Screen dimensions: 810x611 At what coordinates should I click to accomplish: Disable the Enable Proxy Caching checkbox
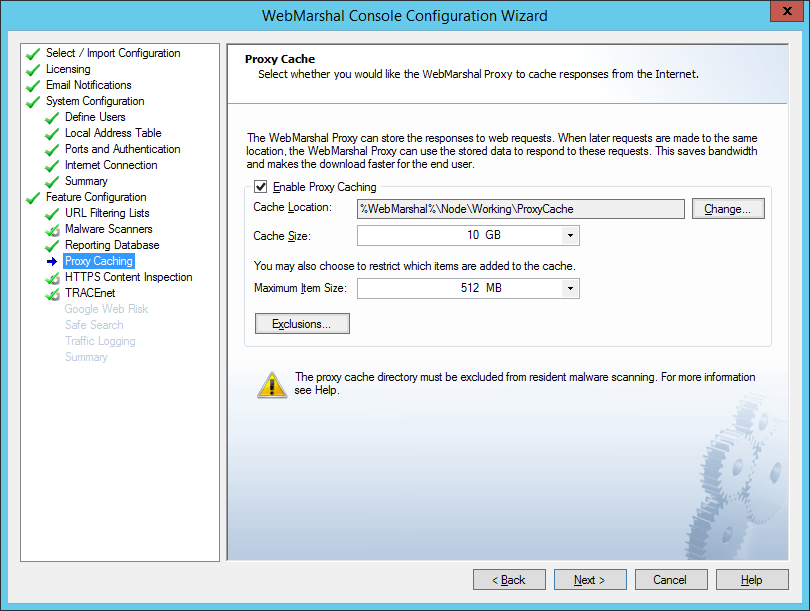(262, 187)
